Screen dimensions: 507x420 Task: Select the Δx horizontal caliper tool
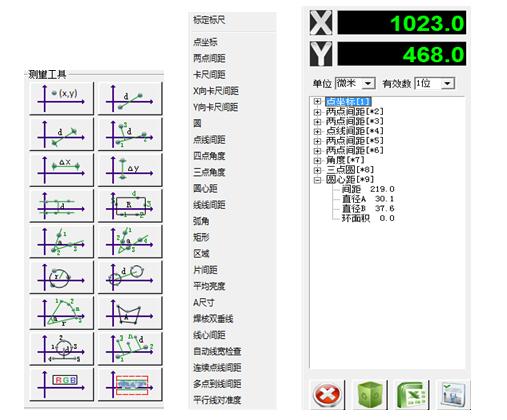(62, 170)
